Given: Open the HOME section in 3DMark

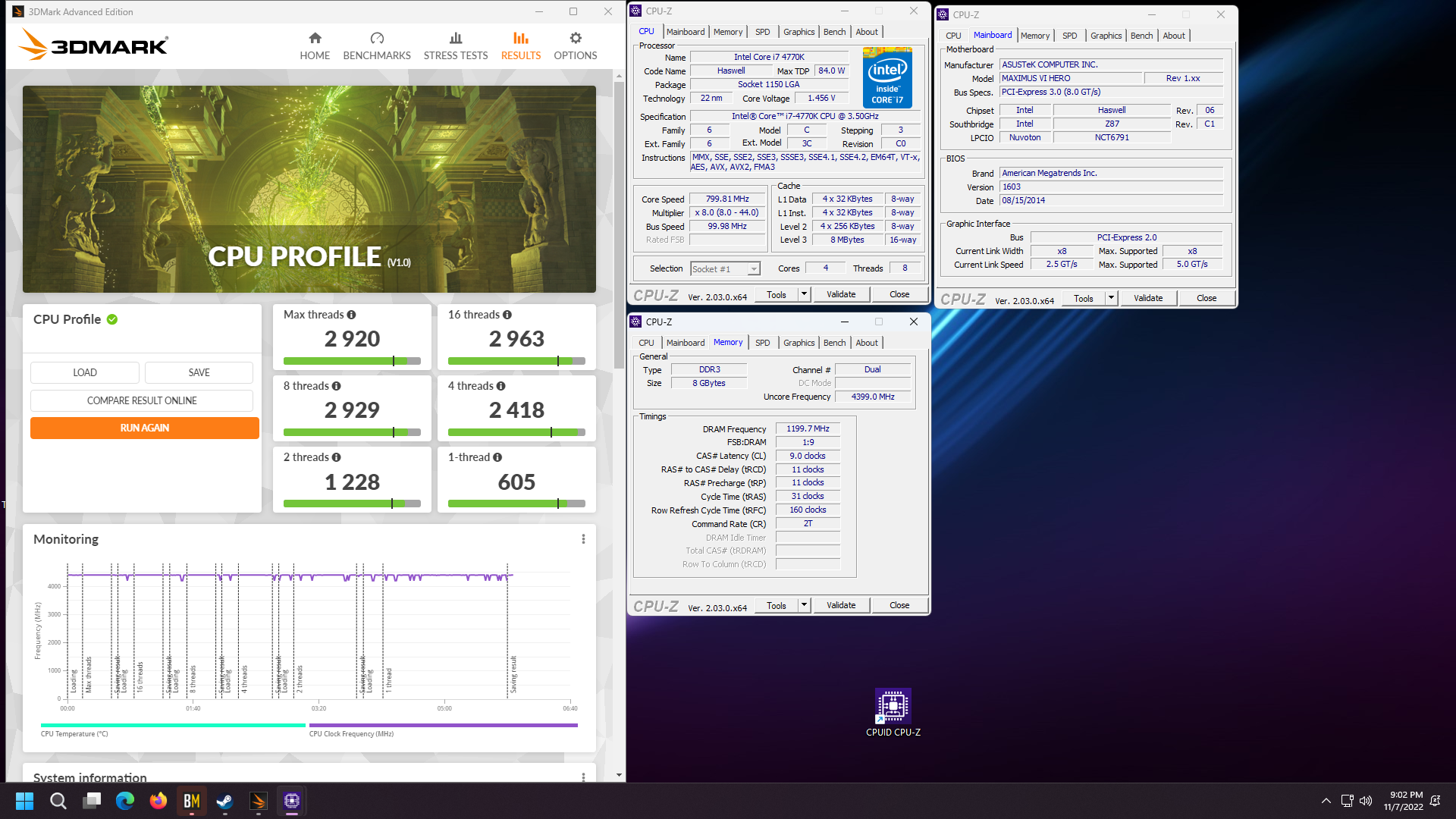Looking at the screenshot, I should click(x=315, y=45).
